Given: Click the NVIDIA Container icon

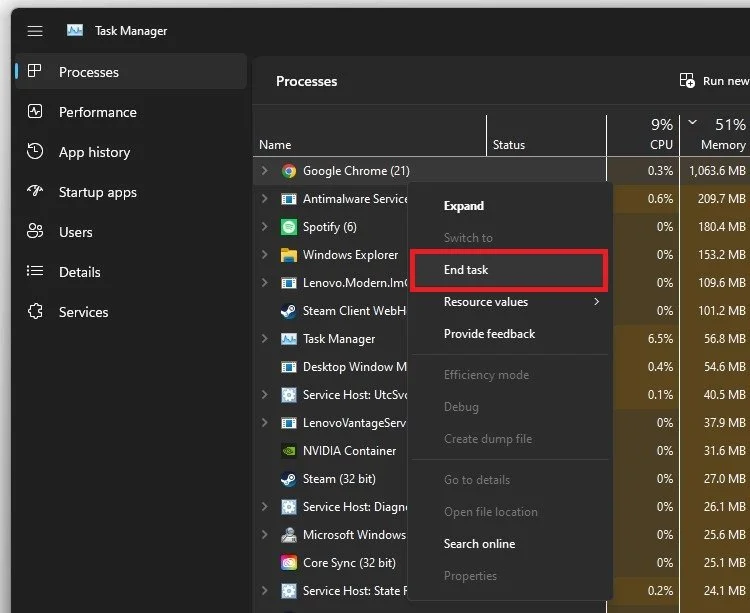Looking at the screenshot, I should [x=289, y=451].
